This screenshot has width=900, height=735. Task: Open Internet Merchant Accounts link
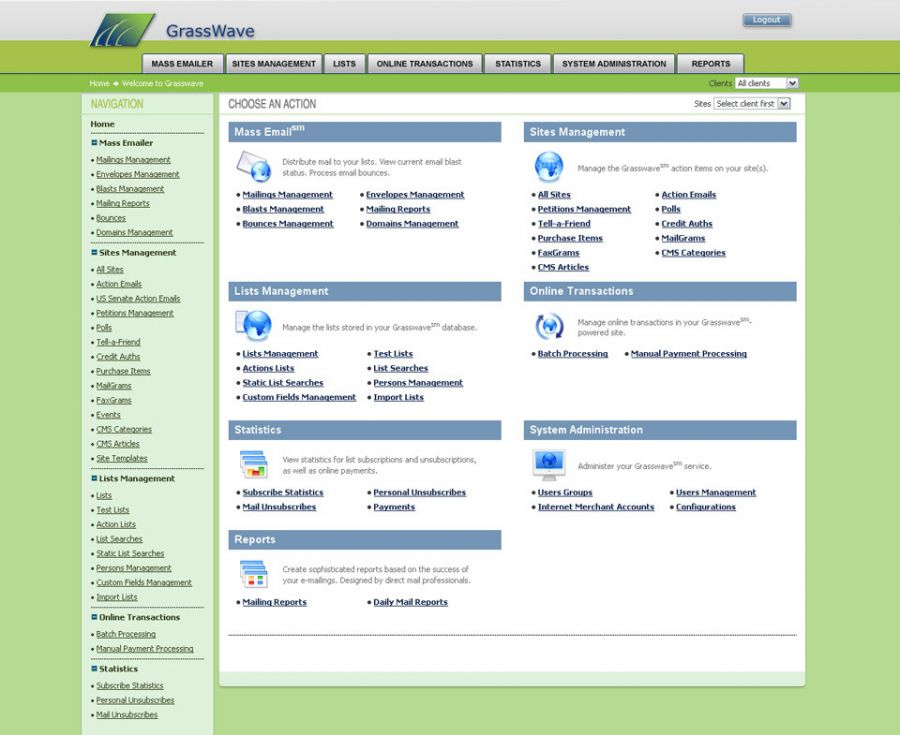pyautogui.click(x=596, y=507)
